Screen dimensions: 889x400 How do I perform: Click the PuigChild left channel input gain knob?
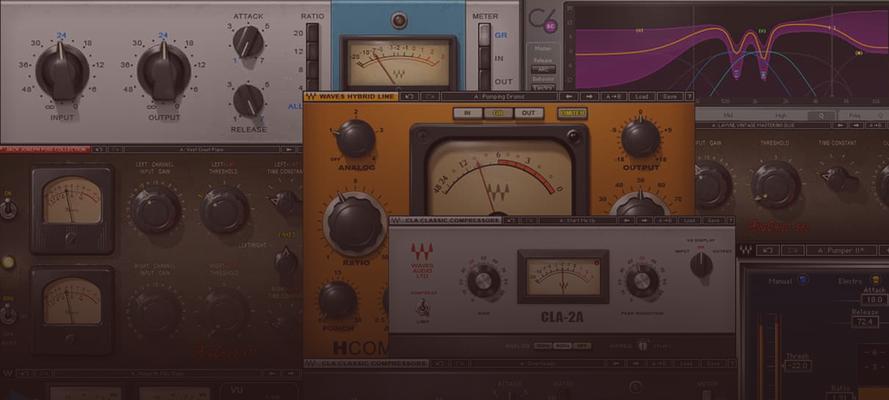[x=157, y=210]
